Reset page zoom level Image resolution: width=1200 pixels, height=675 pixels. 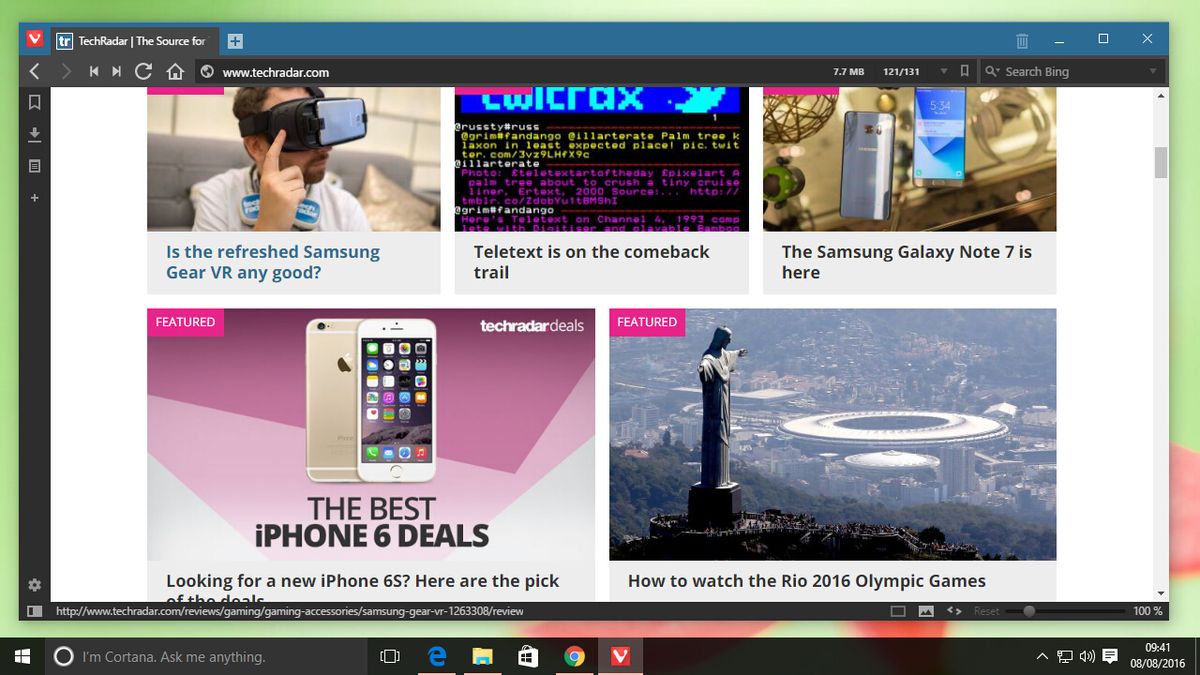tap(986, 611)
